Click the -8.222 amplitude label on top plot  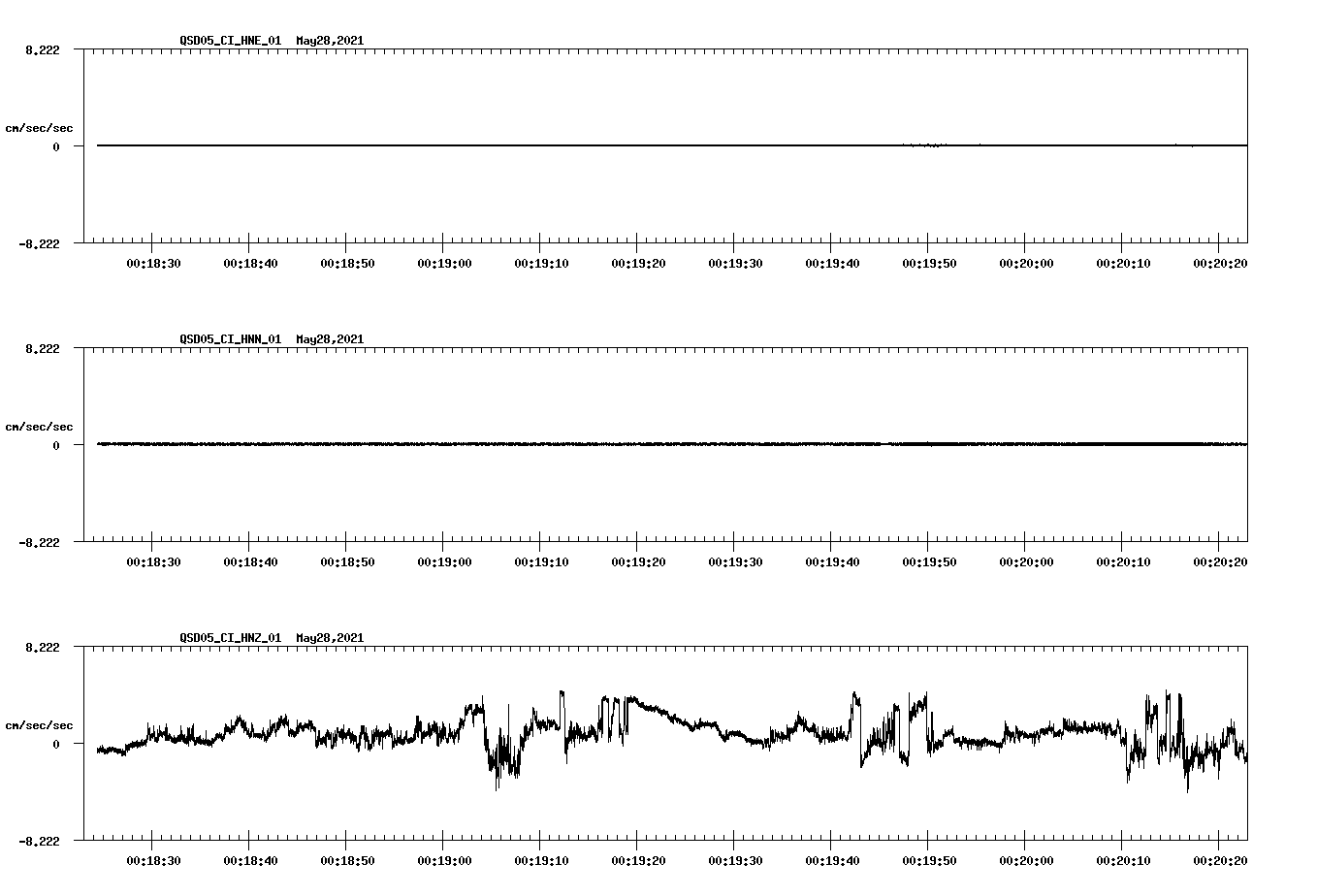37,244
